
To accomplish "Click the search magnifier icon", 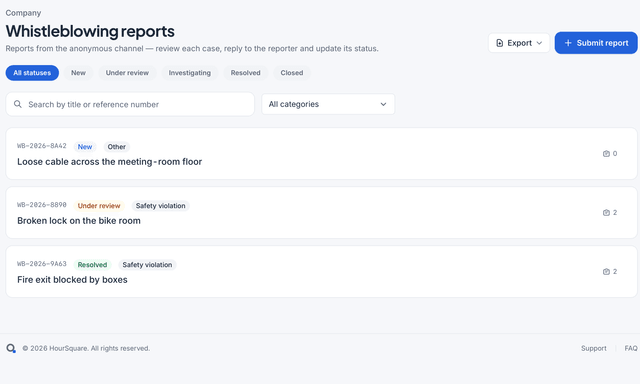I will (x=18, y=104).
